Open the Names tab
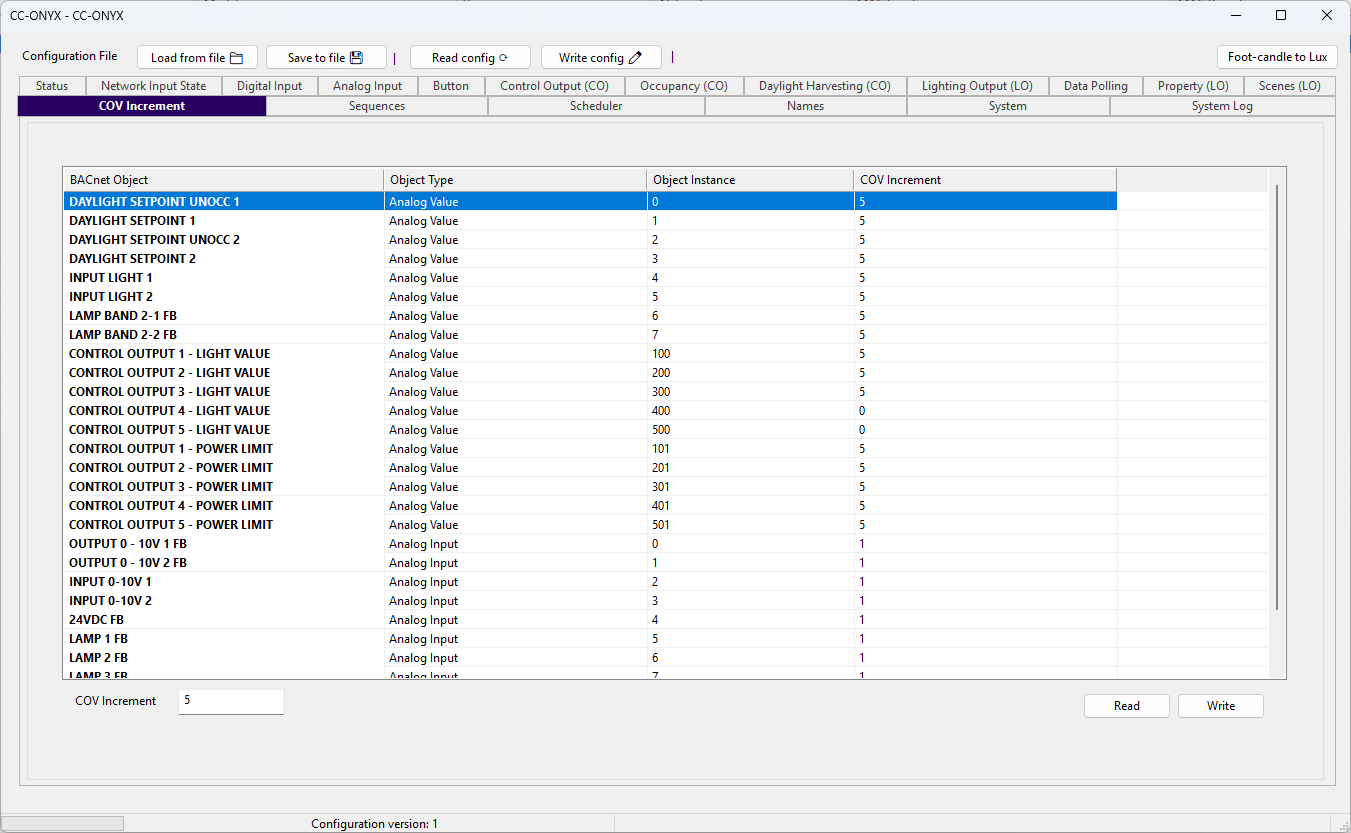 (806, 106)
